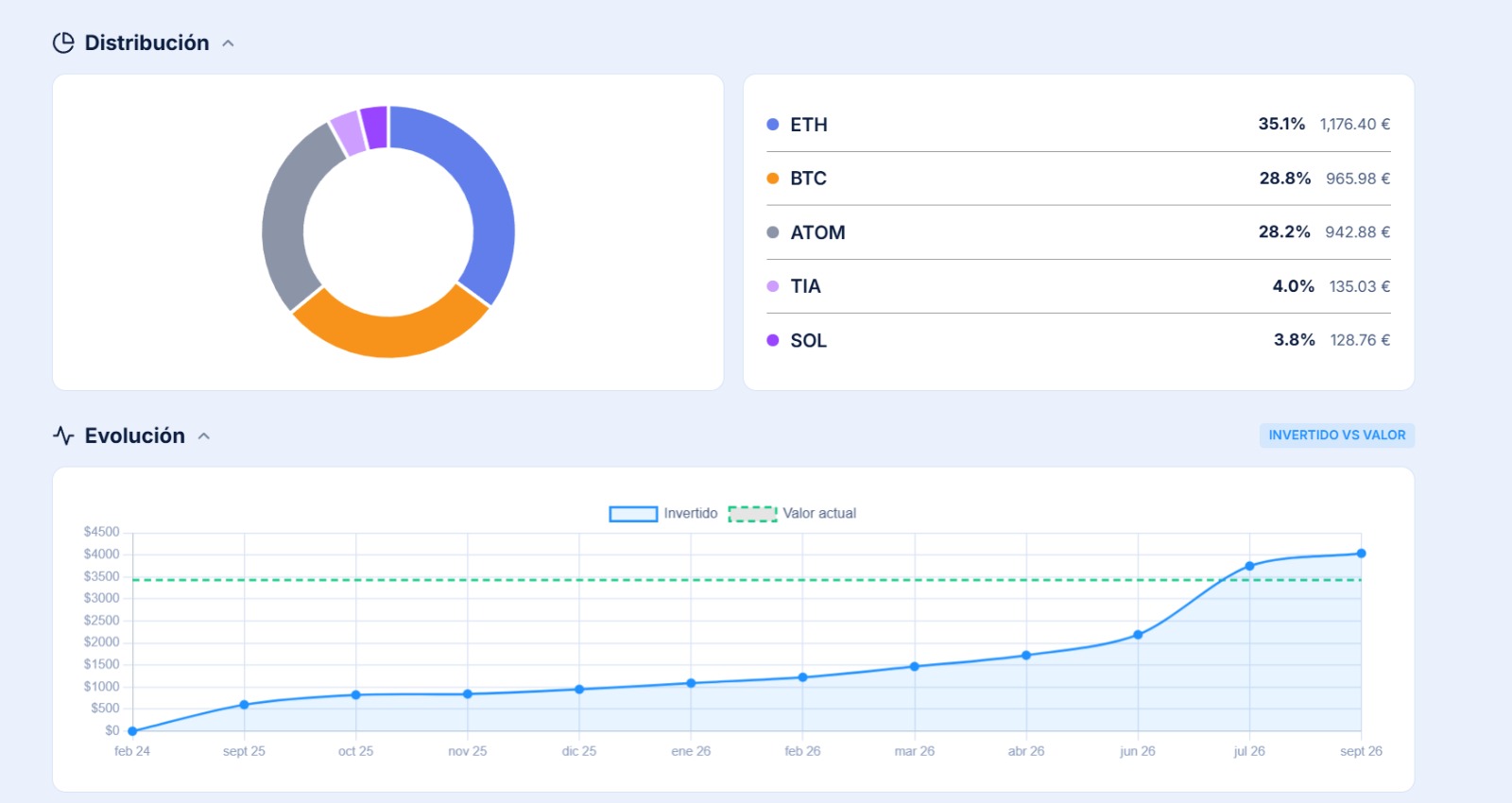Click the dark purple SOL donut slice
This screenshot has height=803, width=1512.
pyautogui.click(x=375, y=127)
